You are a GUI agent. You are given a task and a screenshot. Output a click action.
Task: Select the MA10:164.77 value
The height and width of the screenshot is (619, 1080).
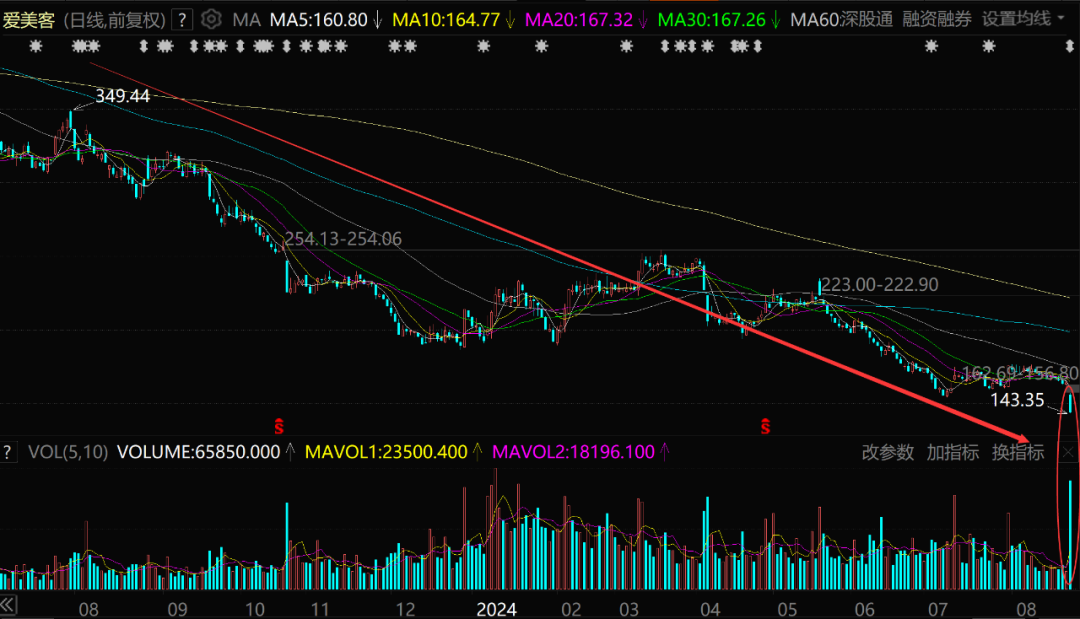coord(446,20)
